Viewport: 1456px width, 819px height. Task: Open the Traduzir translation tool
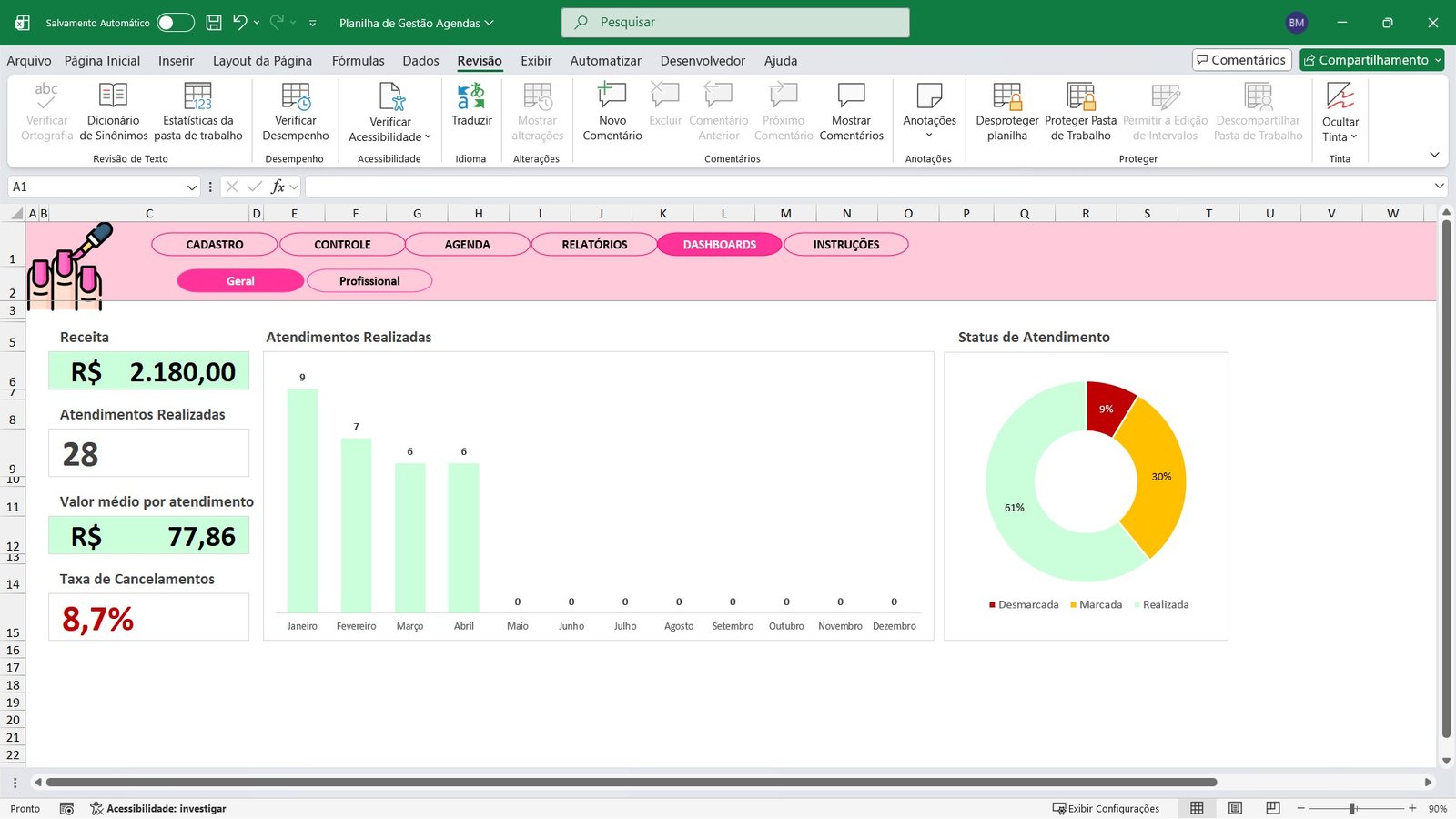click(x=471, y=109)
